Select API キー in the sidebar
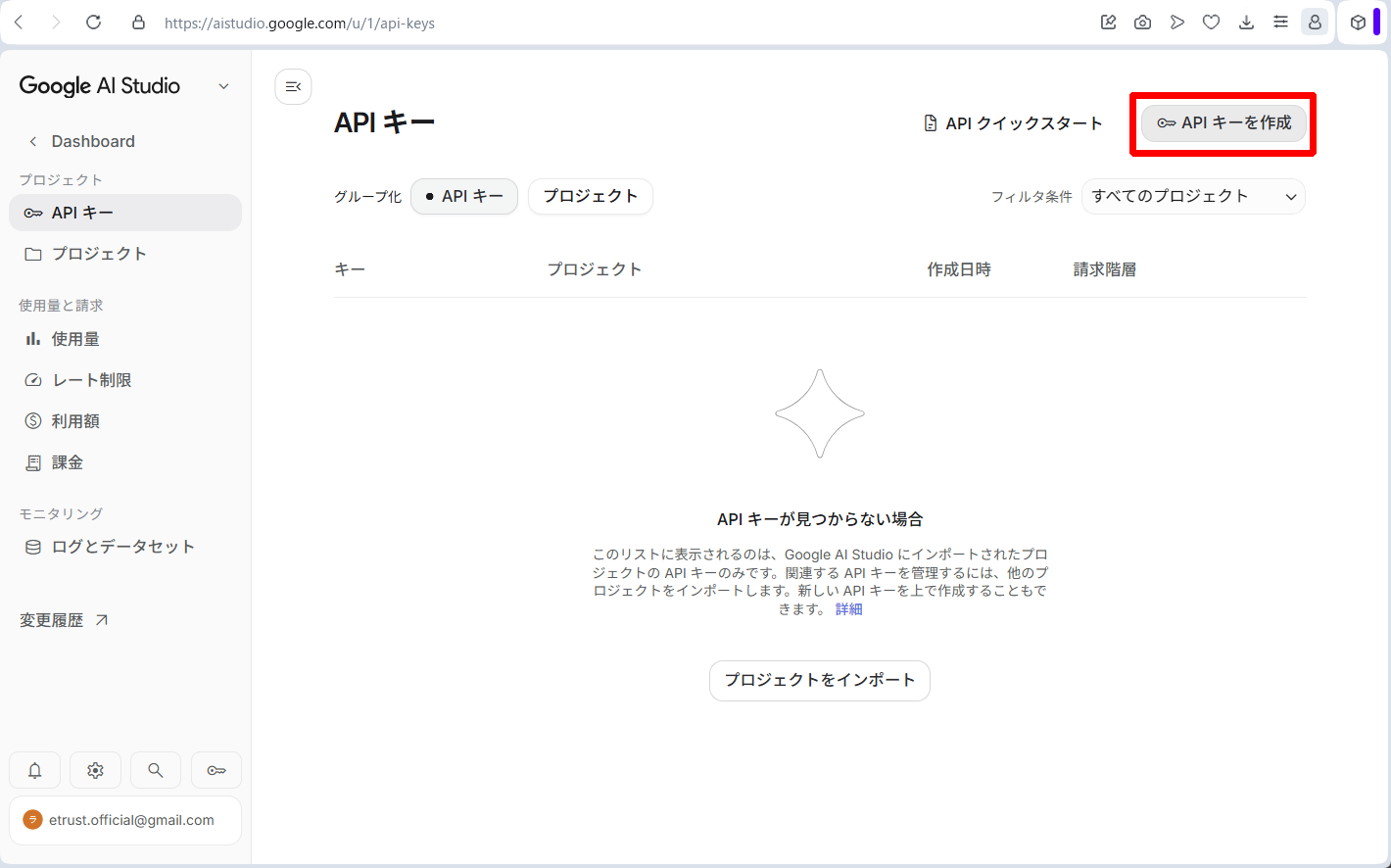 (125, 213)
